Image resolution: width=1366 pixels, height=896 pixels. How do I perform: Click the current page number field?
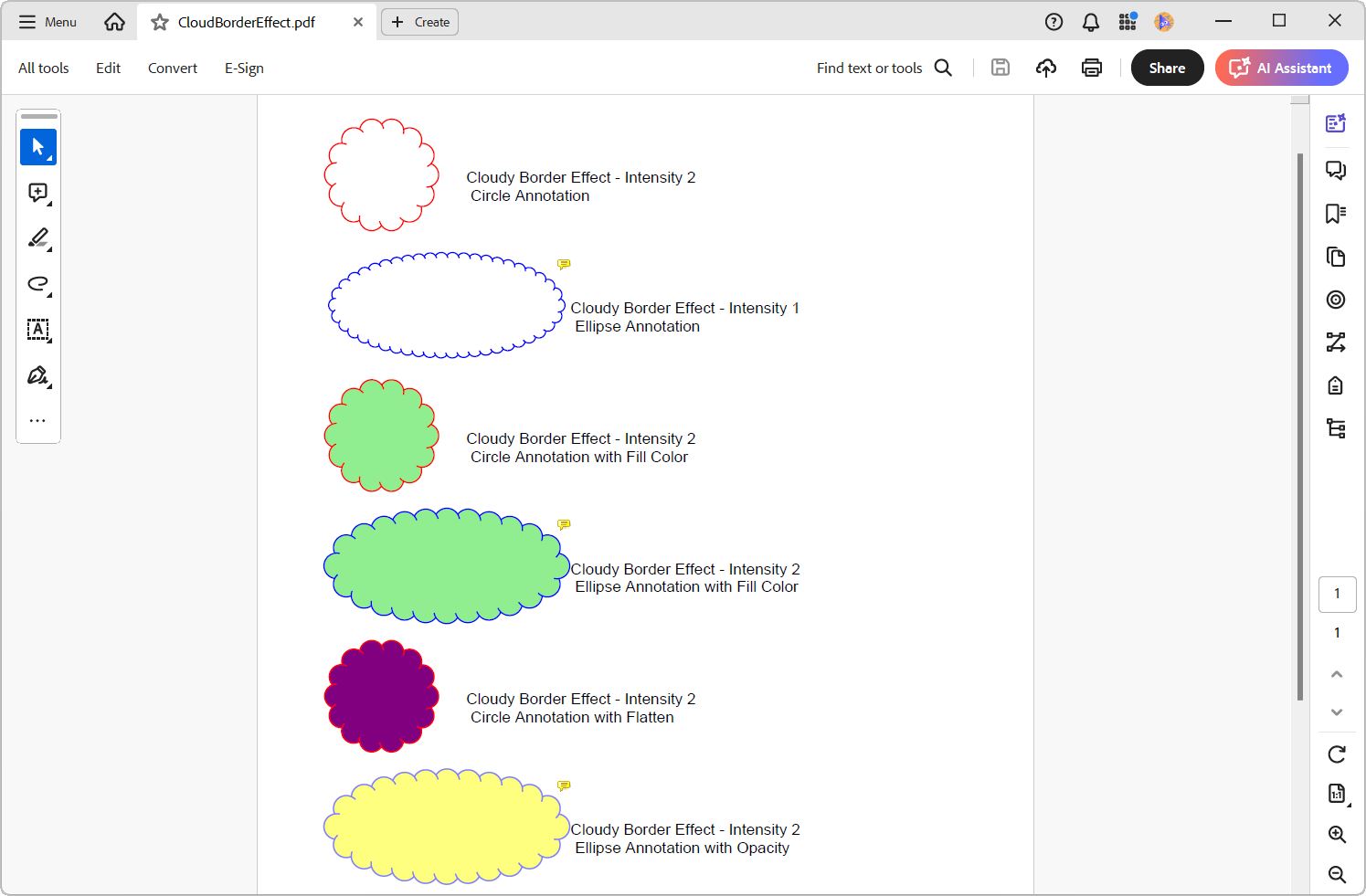[x=1337, y=594]
